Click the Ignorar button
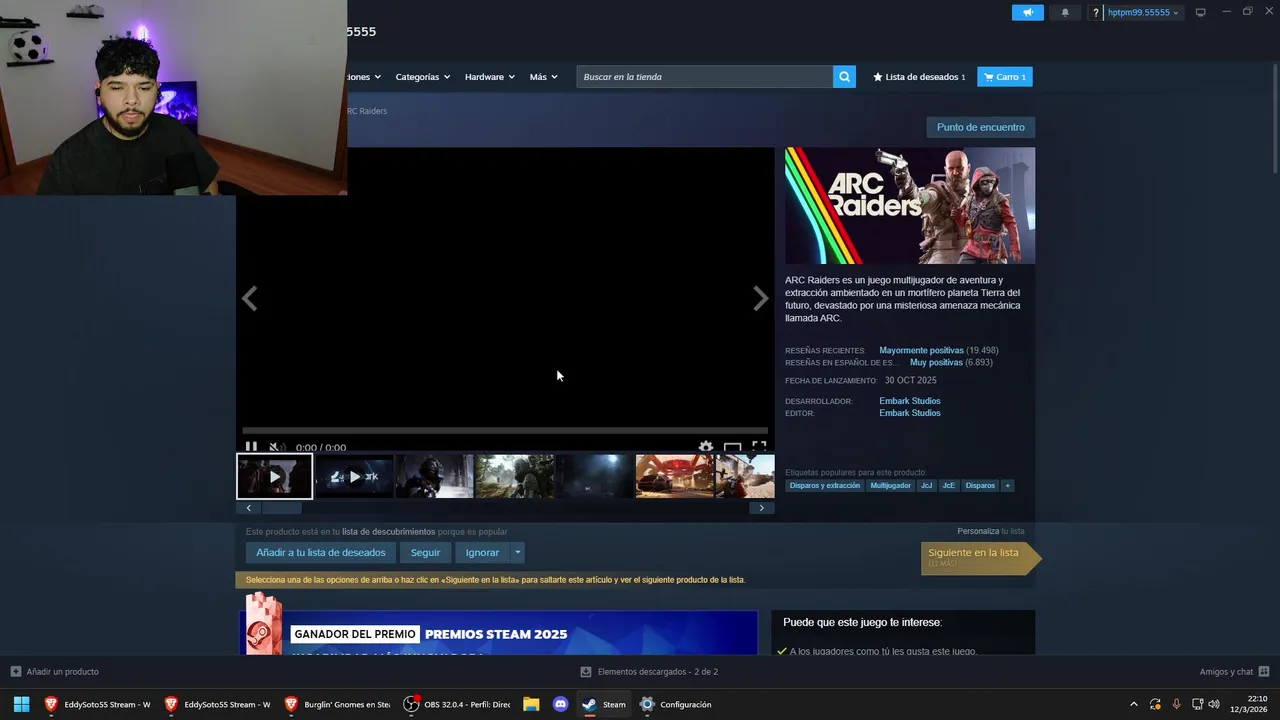1280x720 pixels. tap(482, 552)
